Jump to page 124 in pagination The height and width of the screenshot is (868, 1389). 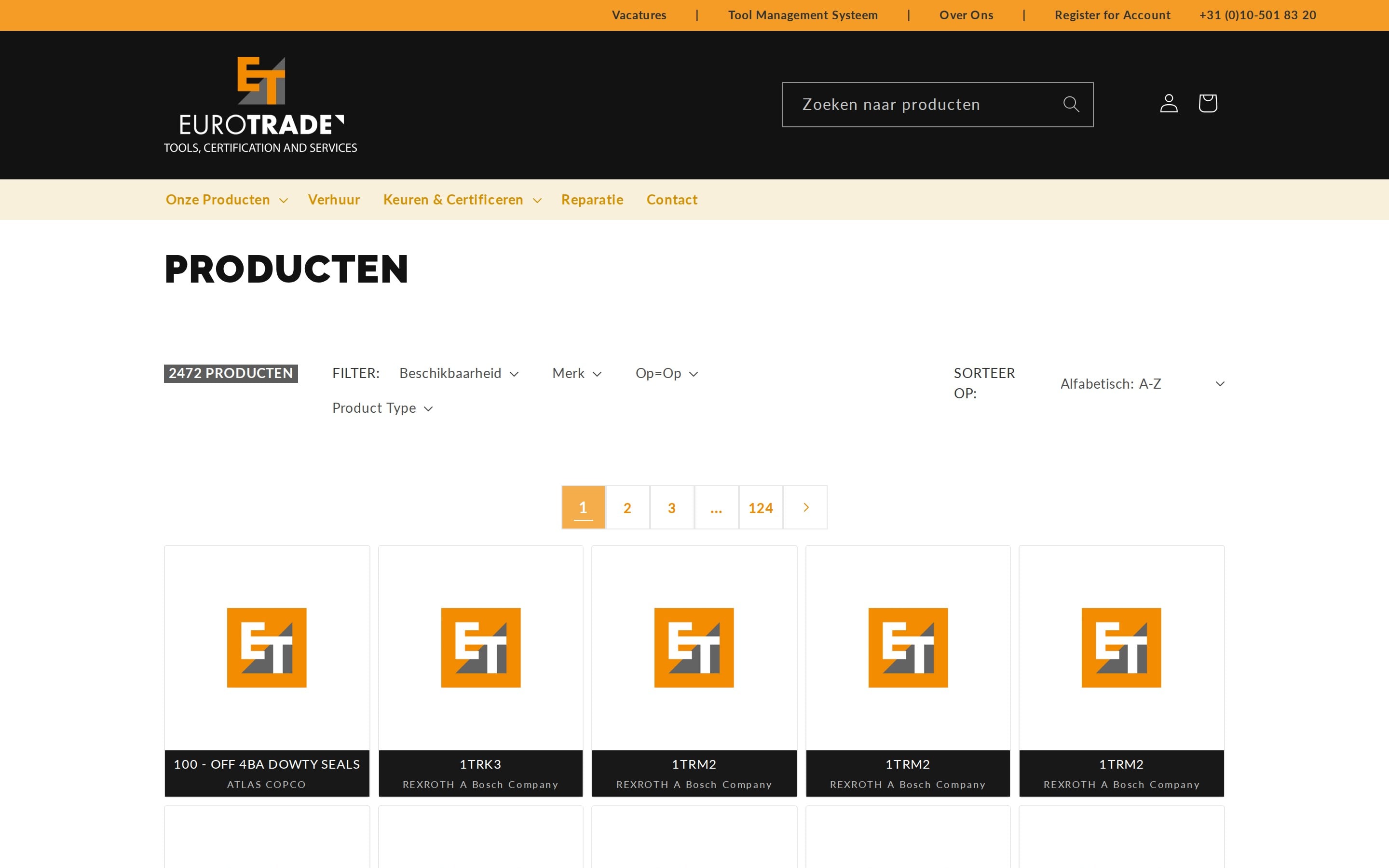[761, 507]
